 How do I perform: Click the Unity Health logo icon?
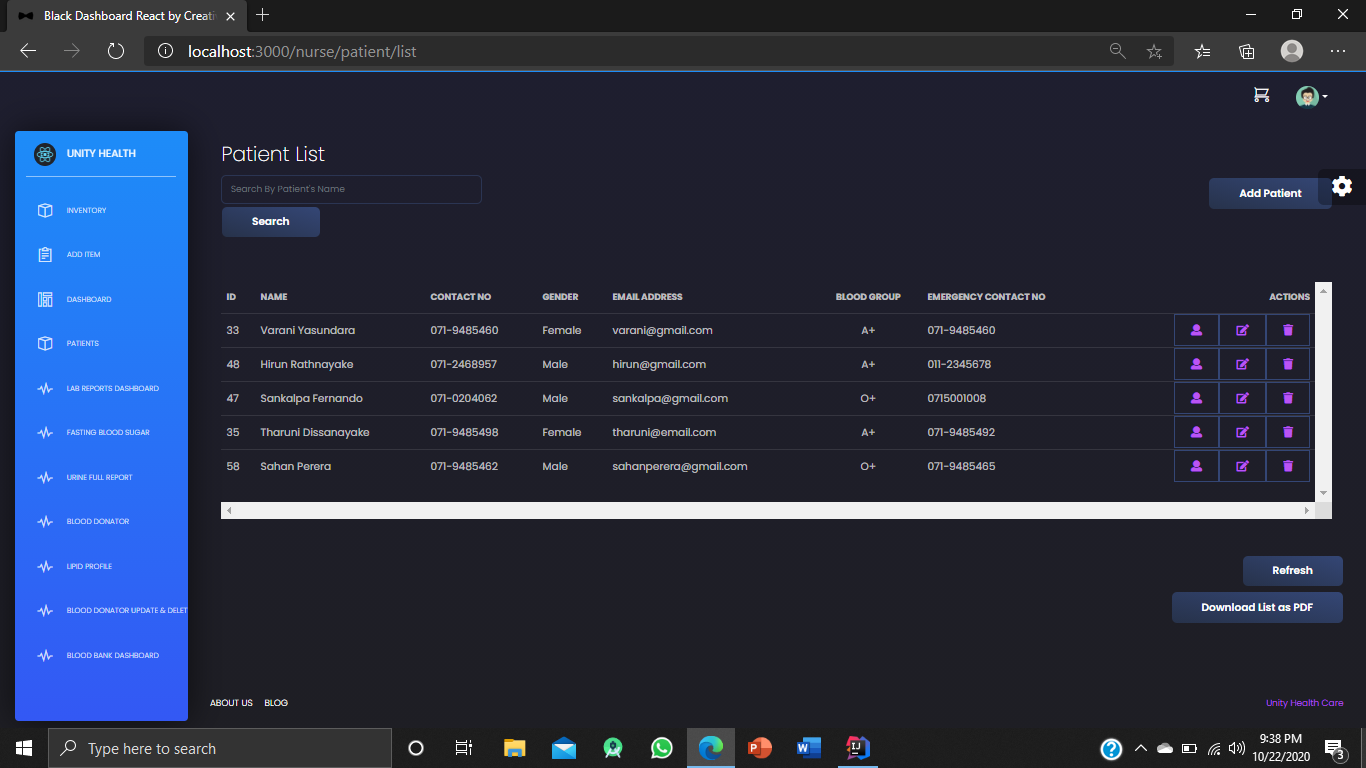coord(45,154)
